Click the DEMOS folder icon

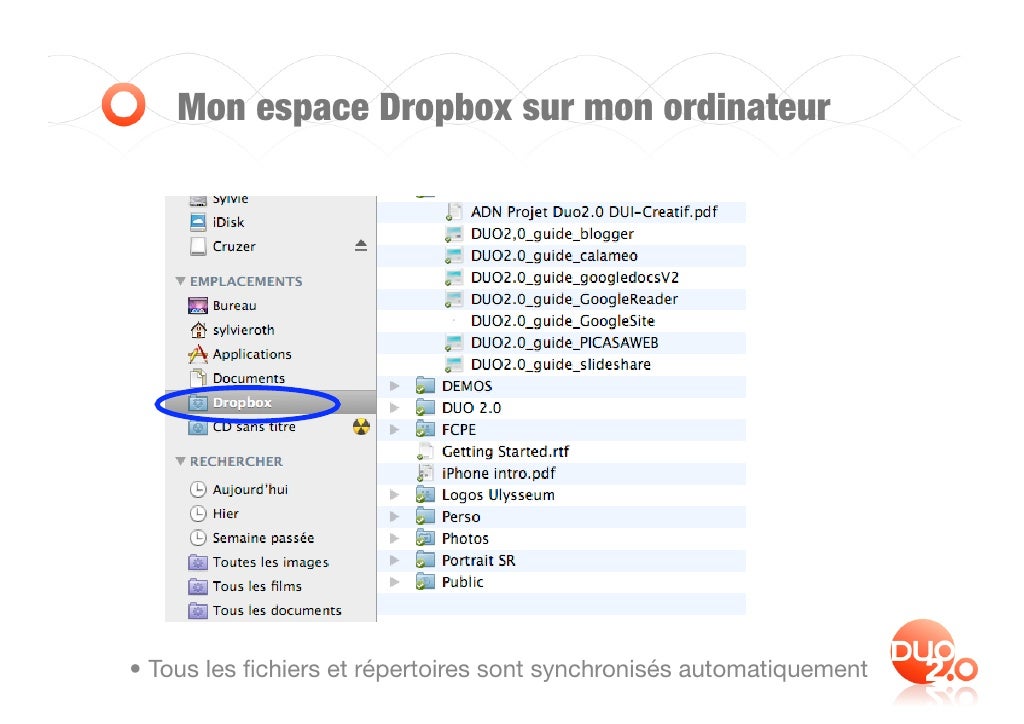click(x=425, y=386)
